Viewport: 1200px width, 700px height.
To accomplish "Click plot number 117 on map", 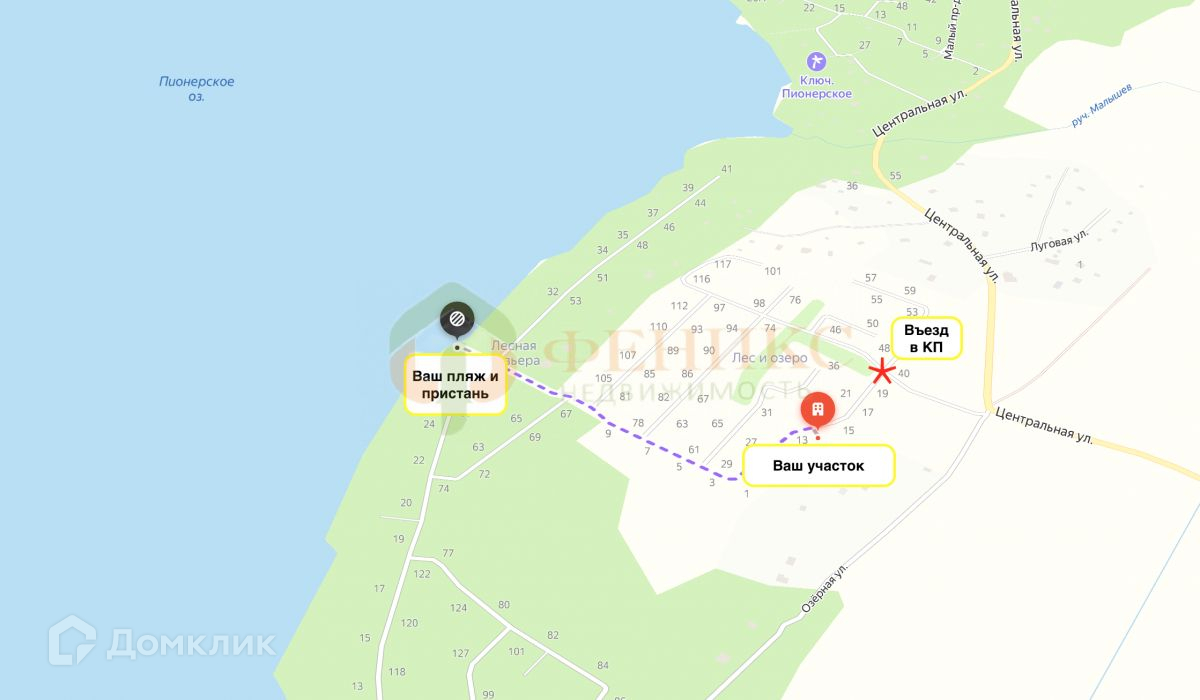I will click(x=723, y=264).
